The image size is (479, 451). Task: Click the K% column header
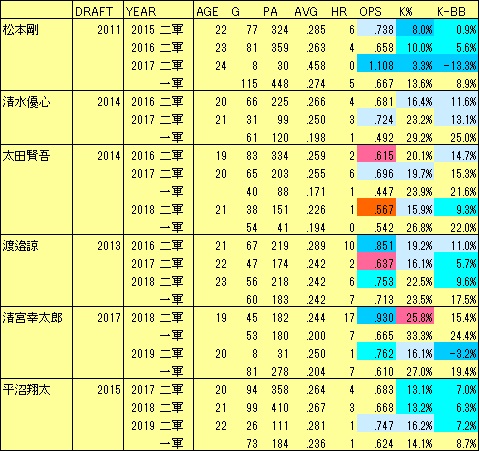406,12
